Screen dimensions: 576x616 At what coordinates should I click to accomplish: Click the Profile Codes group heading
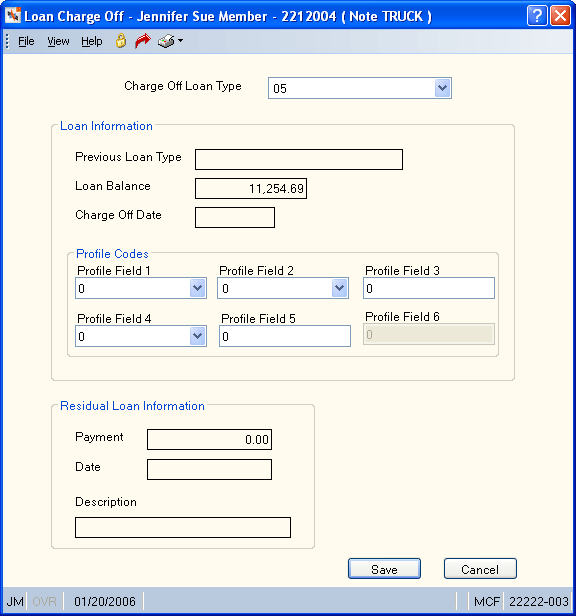tap(112, 253)
